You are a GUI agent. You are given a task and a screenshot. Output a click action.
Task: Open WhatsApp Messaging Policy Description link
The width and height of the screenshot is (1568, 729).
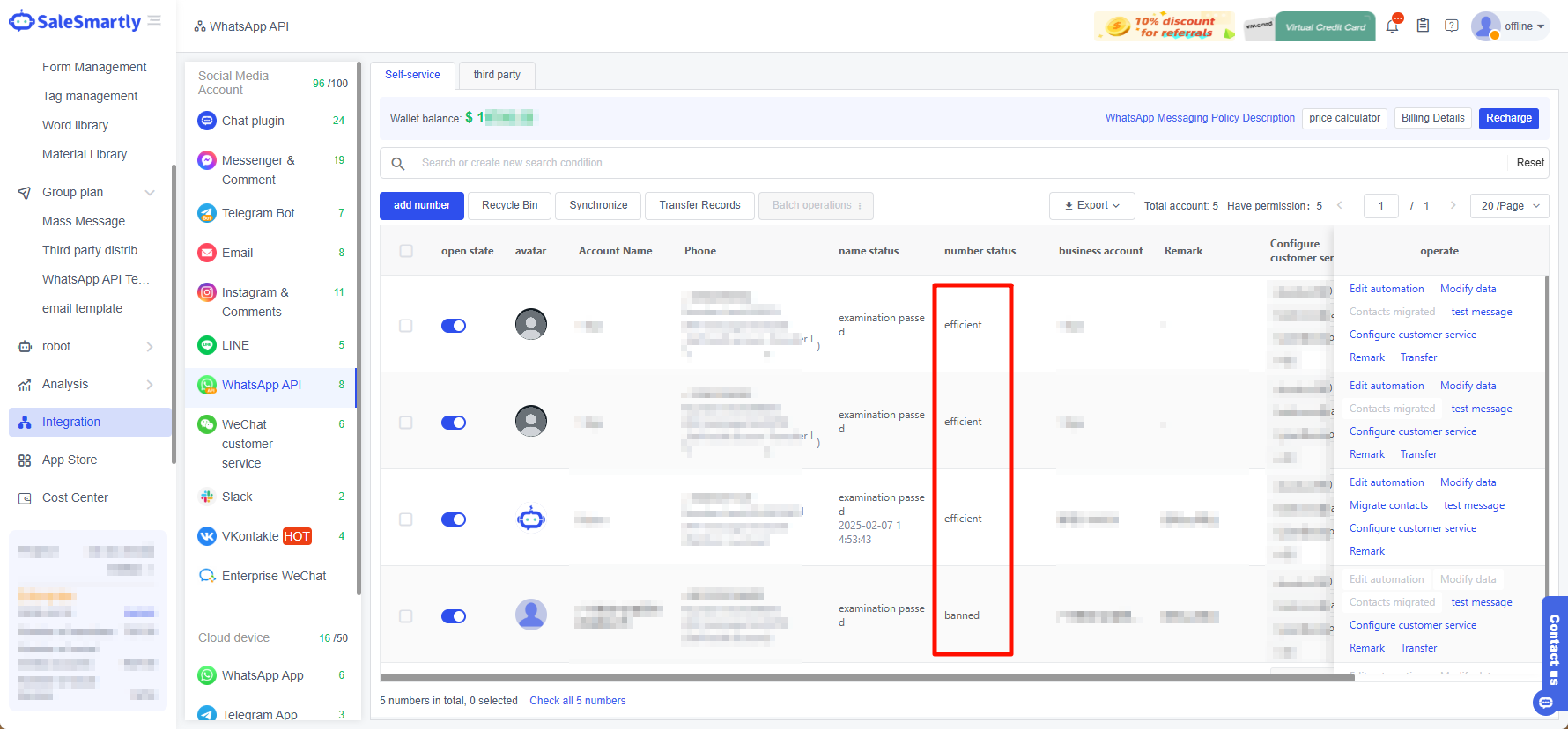click(x=1200, y=118)
